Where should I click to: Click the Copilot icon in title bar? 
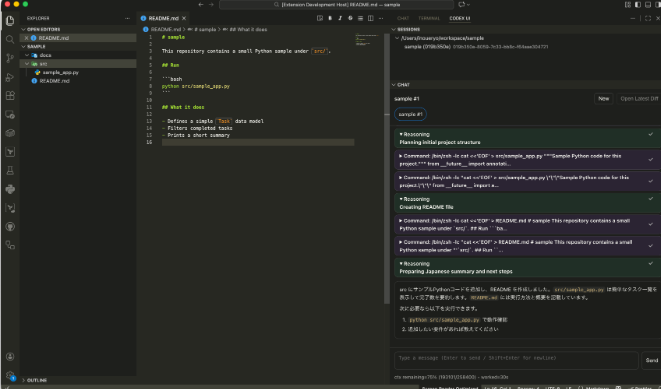click(x=462, y=5)
